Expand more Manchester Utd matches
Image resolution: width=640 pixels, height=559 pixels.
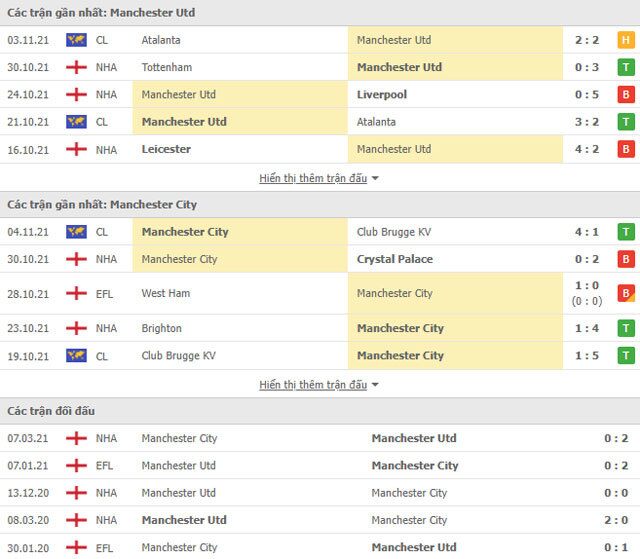pos(319,178)
